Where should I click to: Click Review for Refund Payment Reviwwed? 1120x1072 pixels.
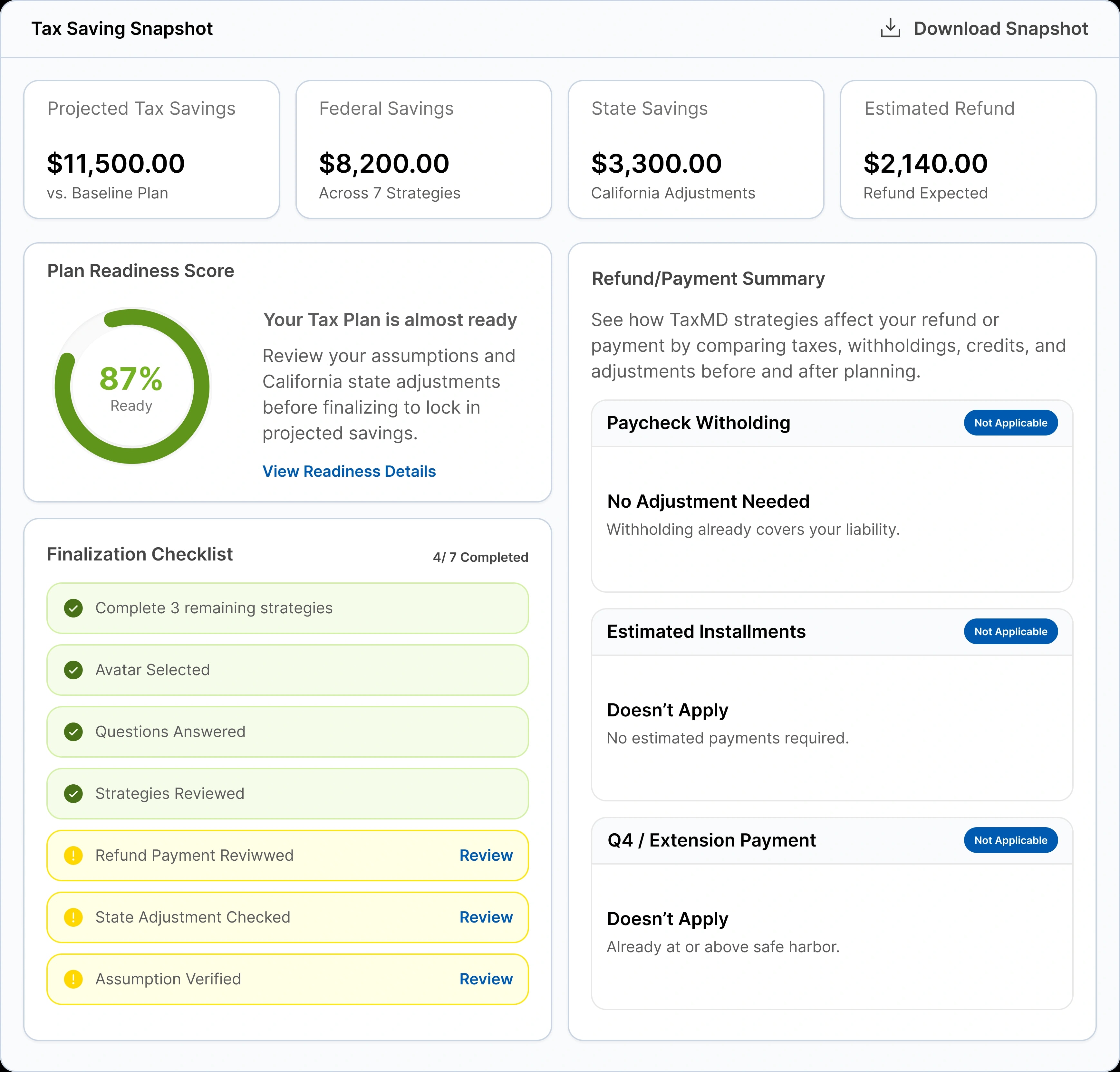[486, 856]
